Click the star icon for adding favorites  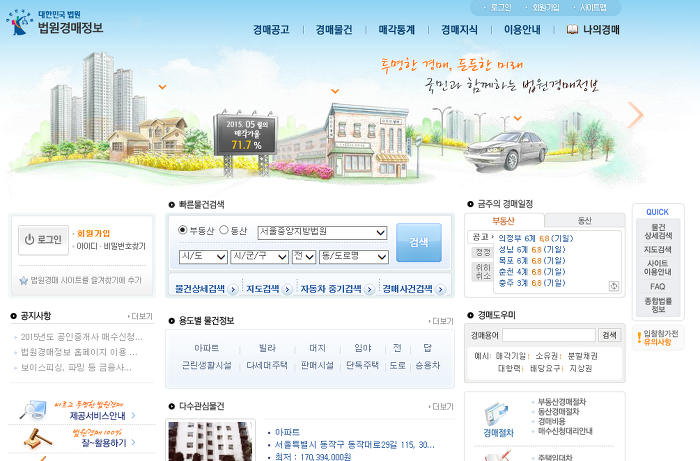pos(24,281)
